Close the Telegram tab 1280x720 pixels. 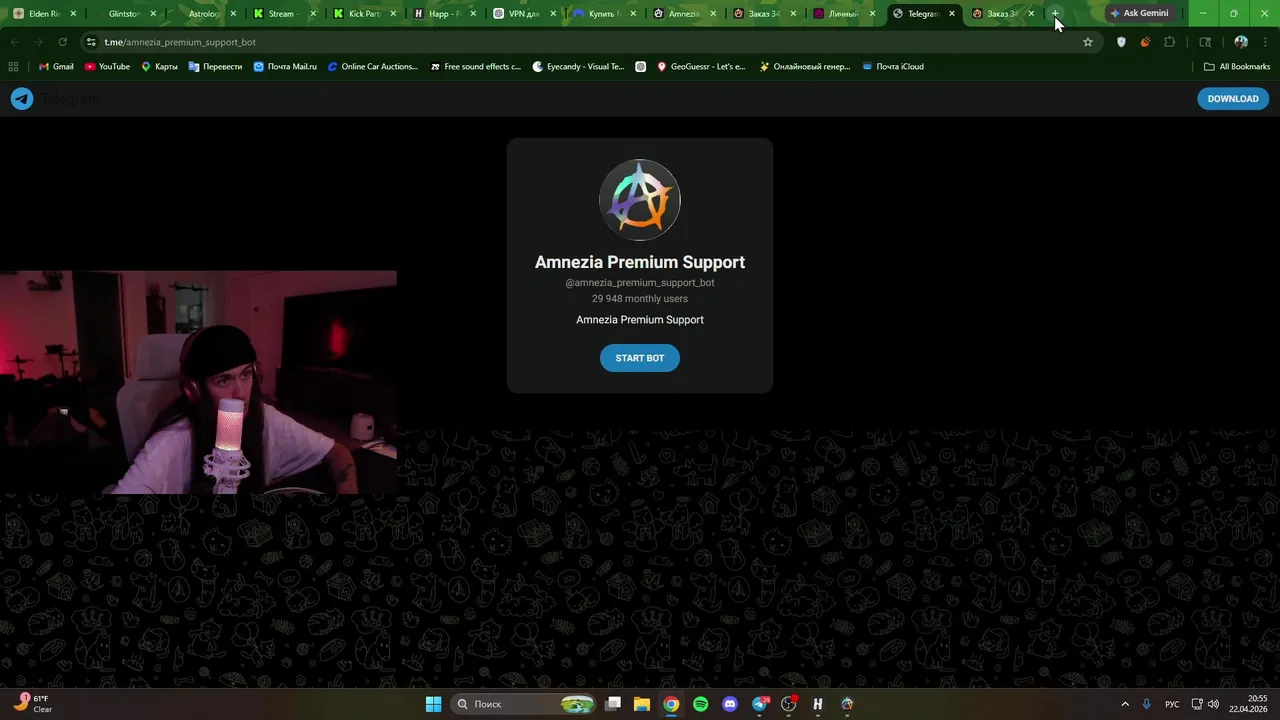[952, 14]
